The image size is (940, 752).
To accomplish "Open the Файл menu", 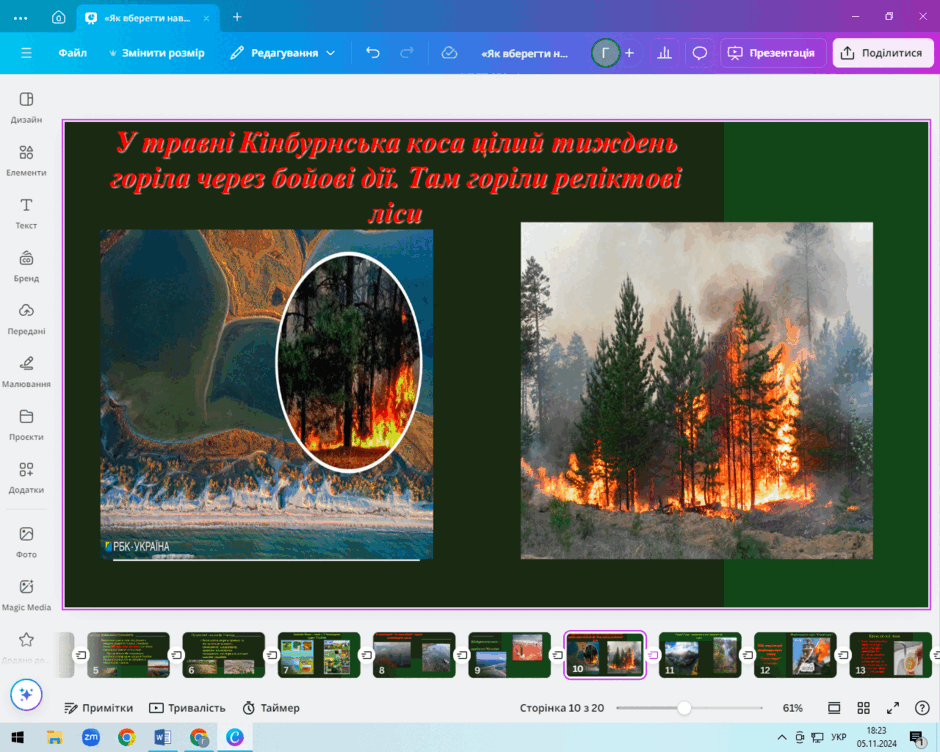I will 73,53.
